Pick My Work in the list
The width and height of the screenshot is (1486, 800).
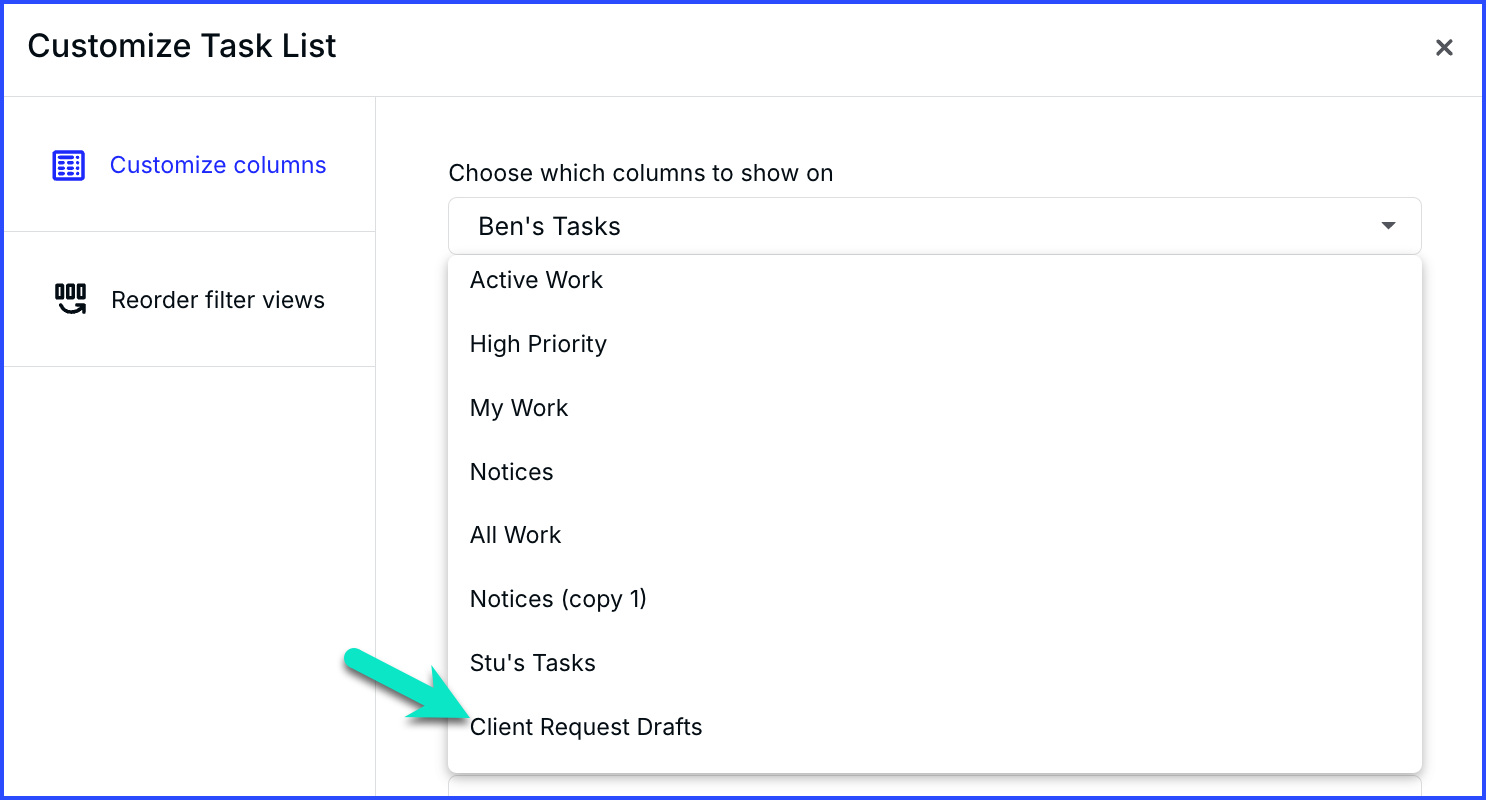934,408
